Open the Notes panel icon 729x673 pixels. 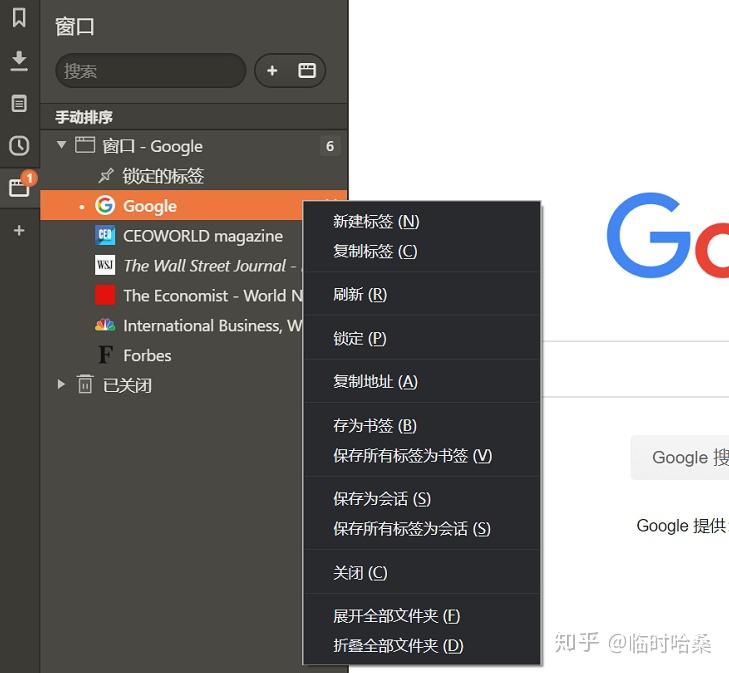pos(19,103)
